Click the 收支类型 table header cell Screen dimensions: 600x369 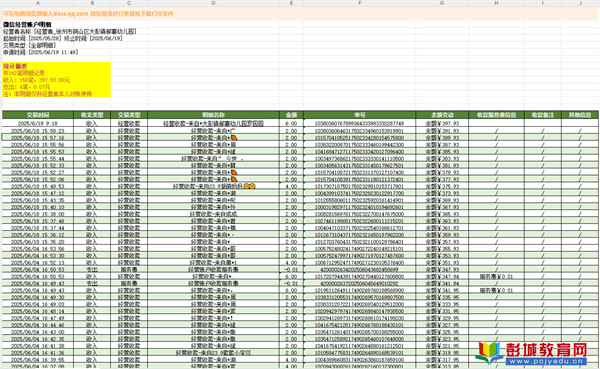[x=92, y=115]
